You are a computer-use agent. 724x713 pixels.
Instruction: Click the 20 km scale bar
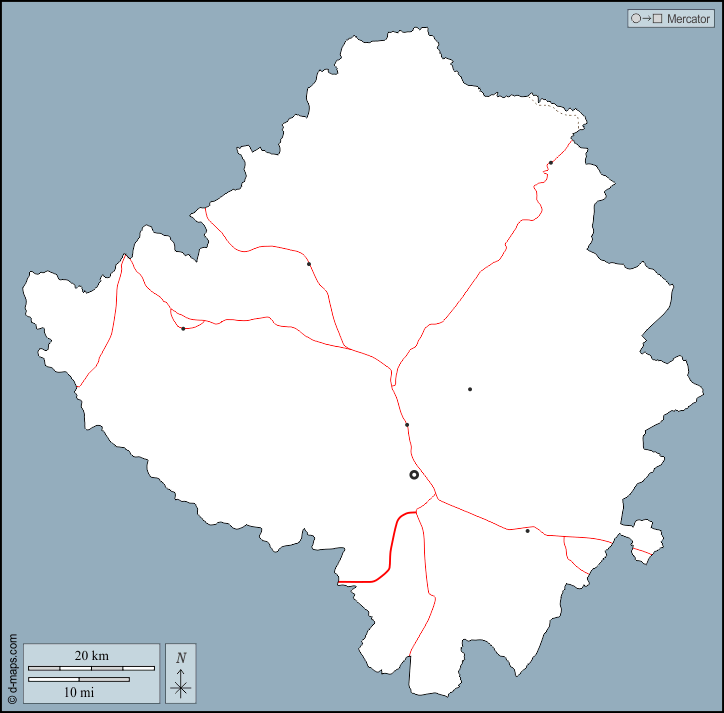click(x=91, y=667)
